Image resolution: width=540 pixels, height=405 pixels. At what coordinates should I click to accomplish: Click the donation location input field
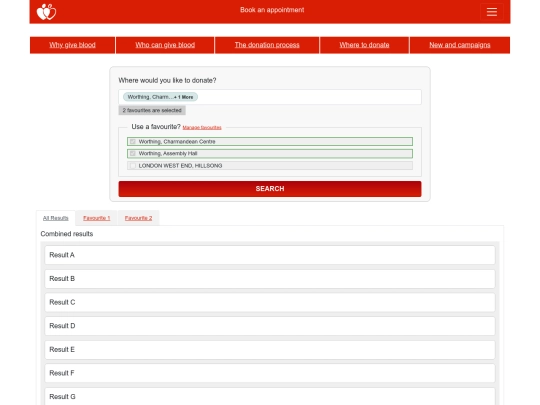(x=270, y=97)
